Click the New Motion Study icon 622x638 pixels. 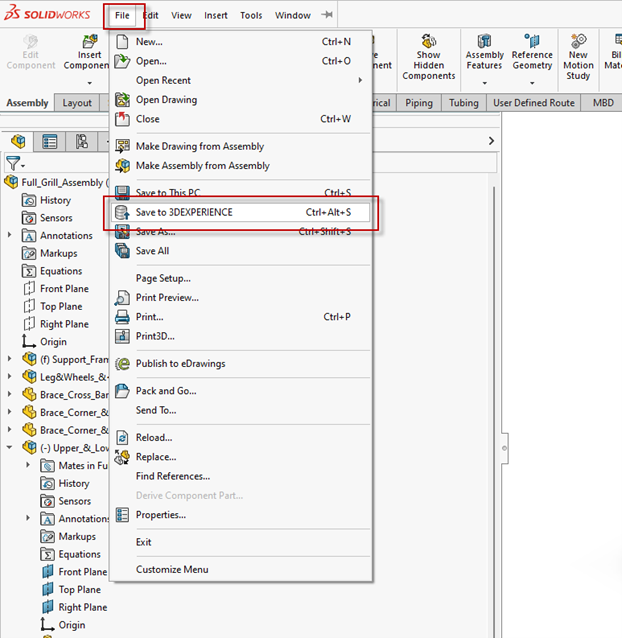point(578,41)
